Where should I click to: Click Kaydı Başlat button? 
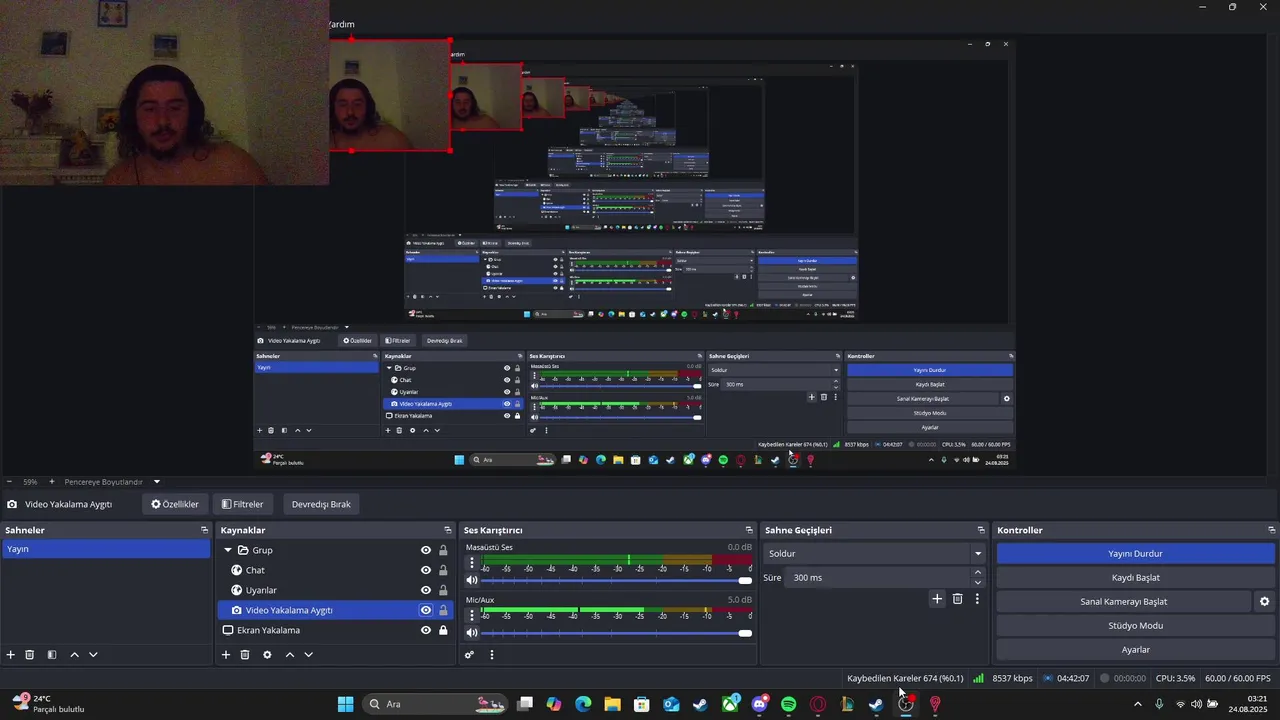point(1135,578)
